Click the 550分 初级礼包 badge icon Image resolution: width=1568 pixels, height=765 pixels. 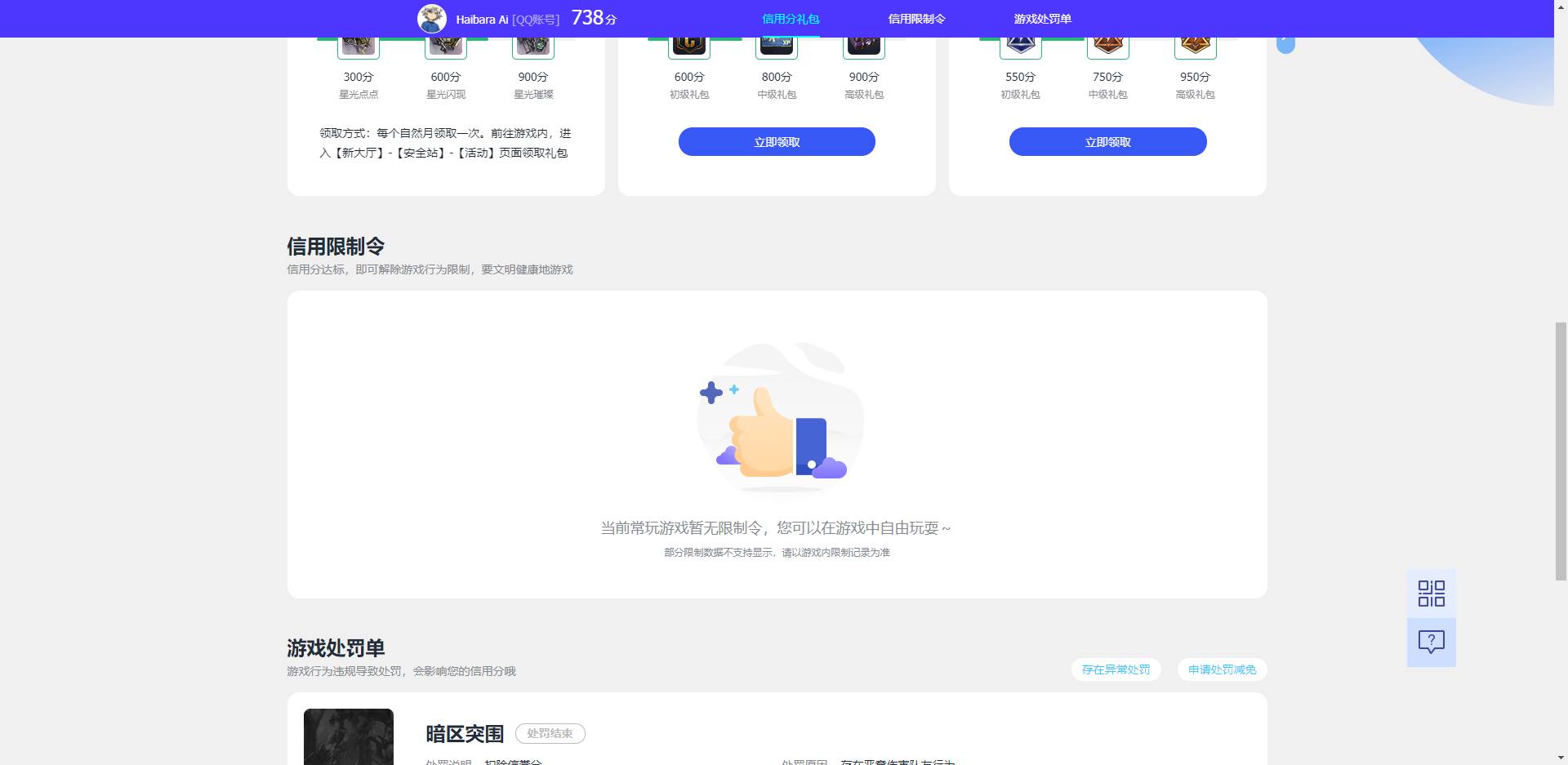(x=1021, y=47)
